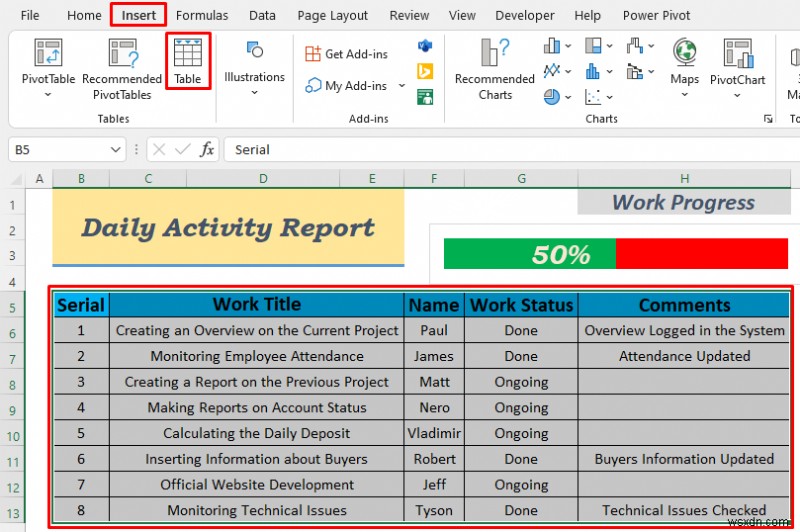The image size is (800, 532).
Task: Click the Waterfall chart icon
Action: click(x=634, y=46)
